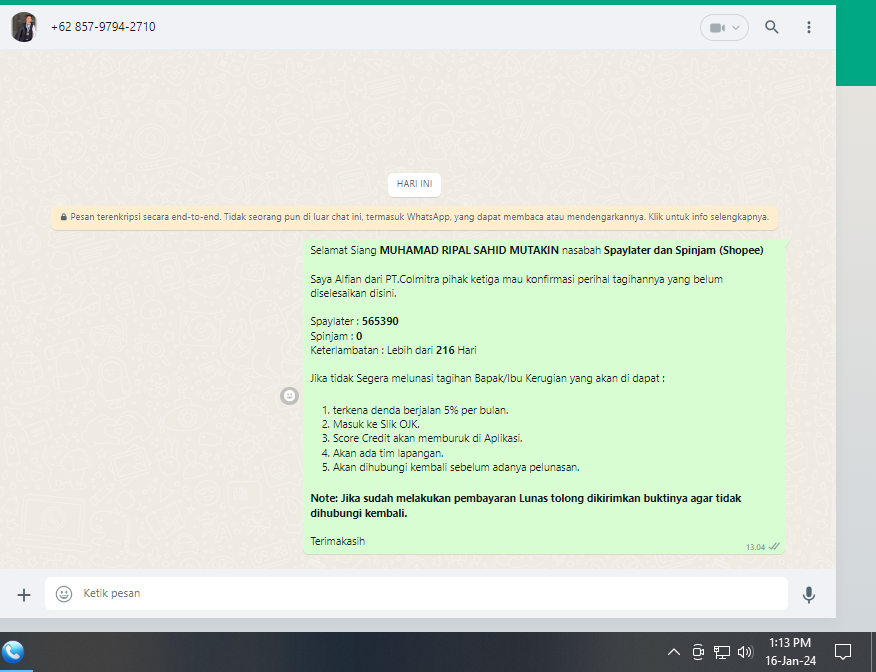React to the message with emoji button

click(289, 395)
